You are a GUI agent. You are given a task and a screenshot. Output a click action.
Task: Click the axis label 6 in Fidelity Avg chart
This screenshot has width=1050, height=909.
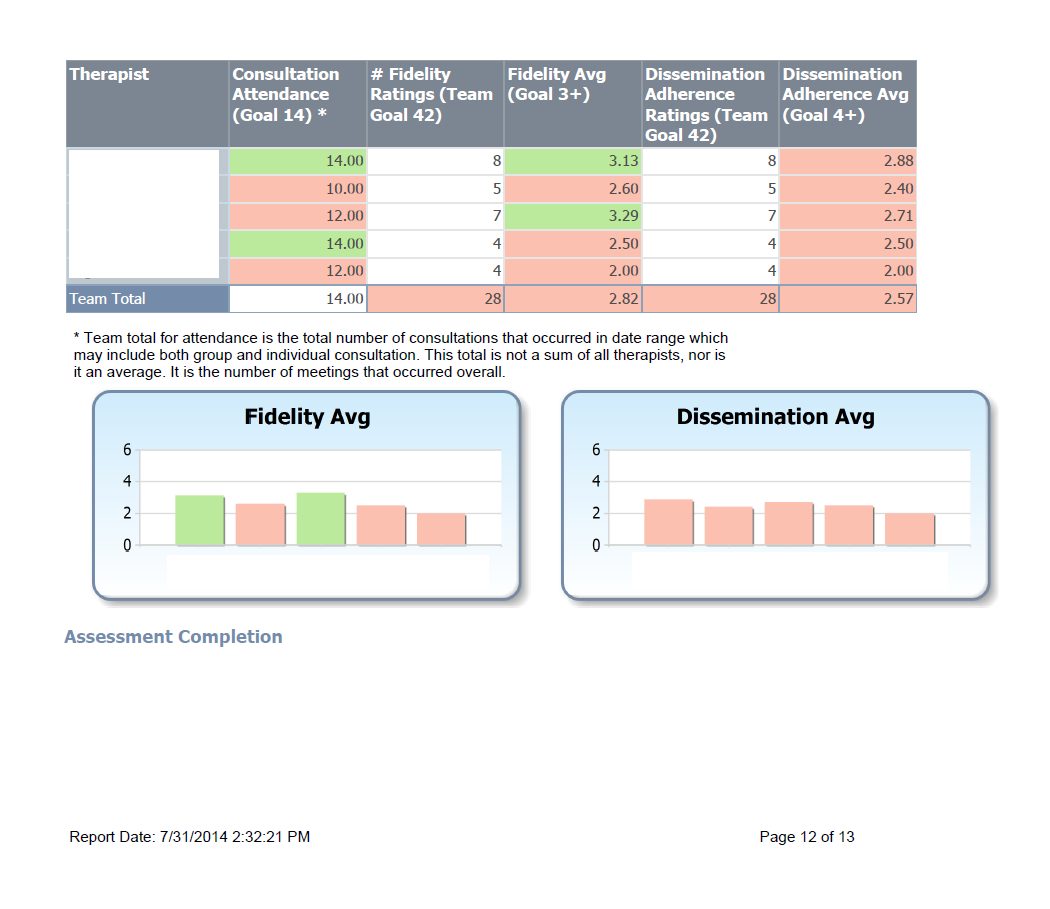click(x=127, y=449)
